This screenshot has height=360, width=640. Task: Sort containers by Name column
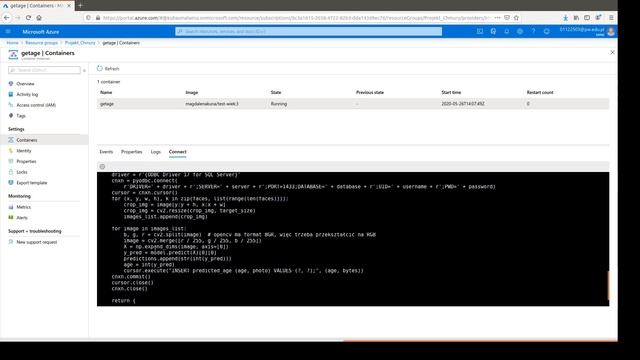pos(106,93)
